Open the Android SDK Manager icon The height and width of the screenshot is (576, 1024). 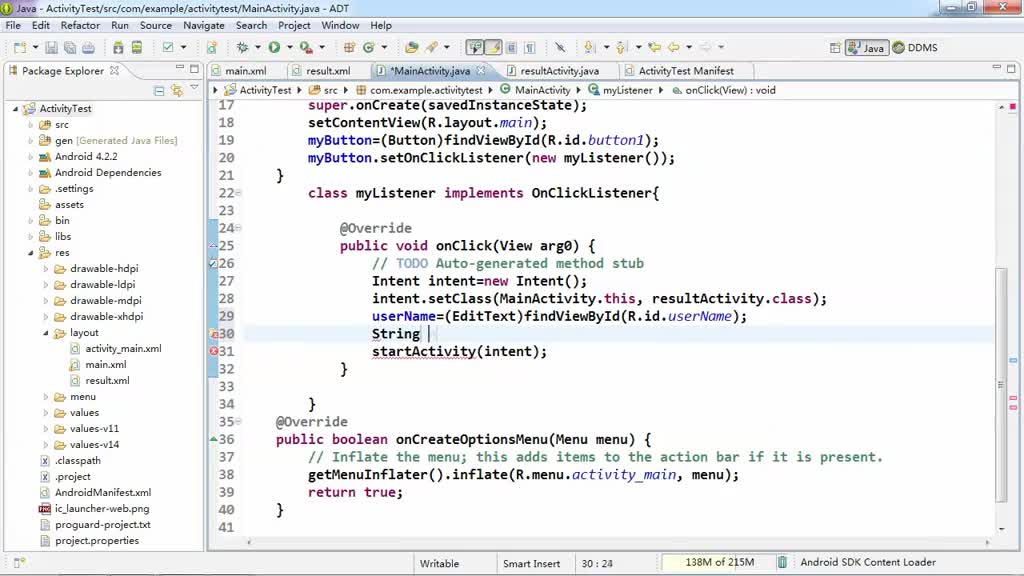[118, 48]
